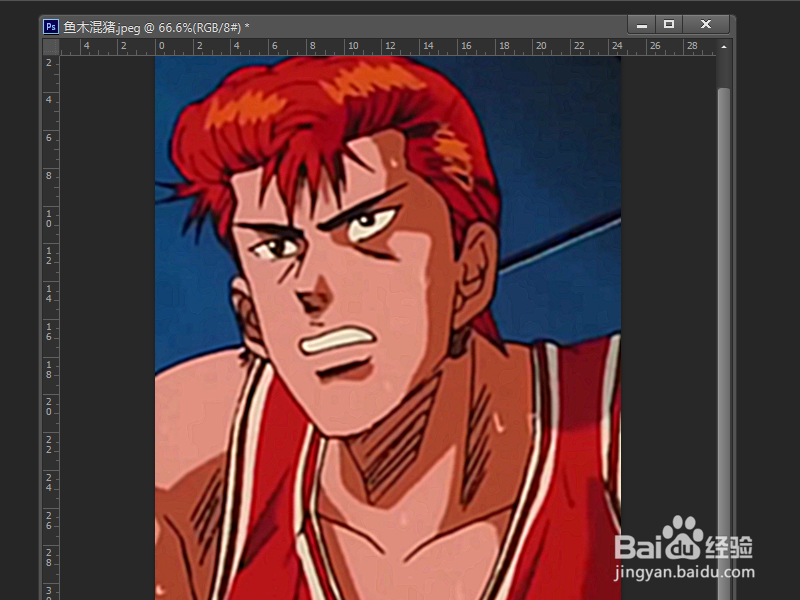Click the vertical ruler at mark 8
Screen dimensions: 800x600
[x=49, y=176]
